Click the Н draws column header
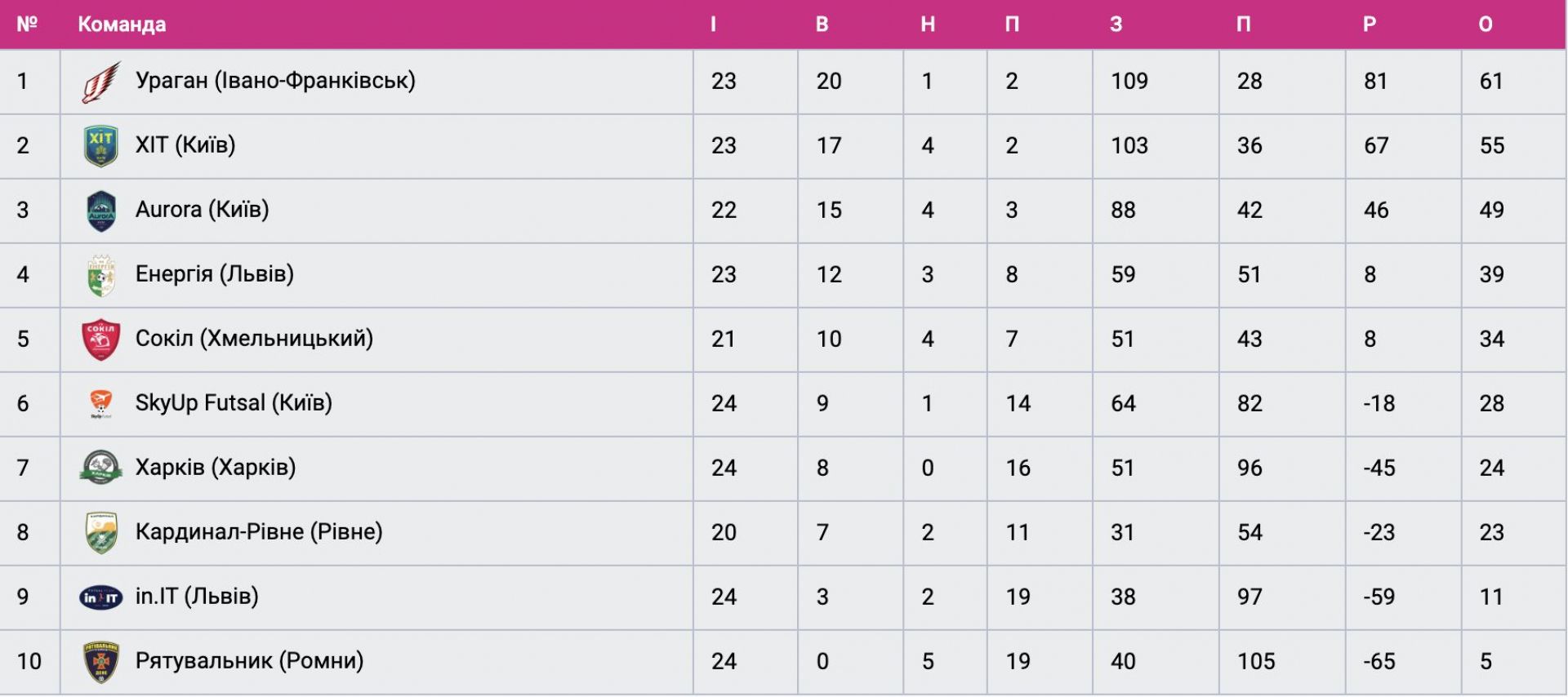Image resolution: width=1568 pixels, height=697 pixels. tap(928, 24)
